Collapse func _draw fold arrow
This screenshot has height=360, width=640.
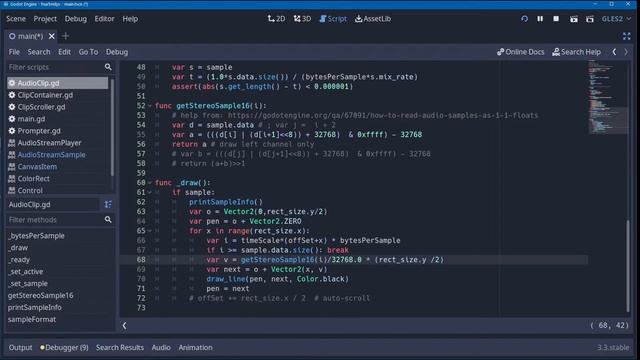tap(150, 183)
